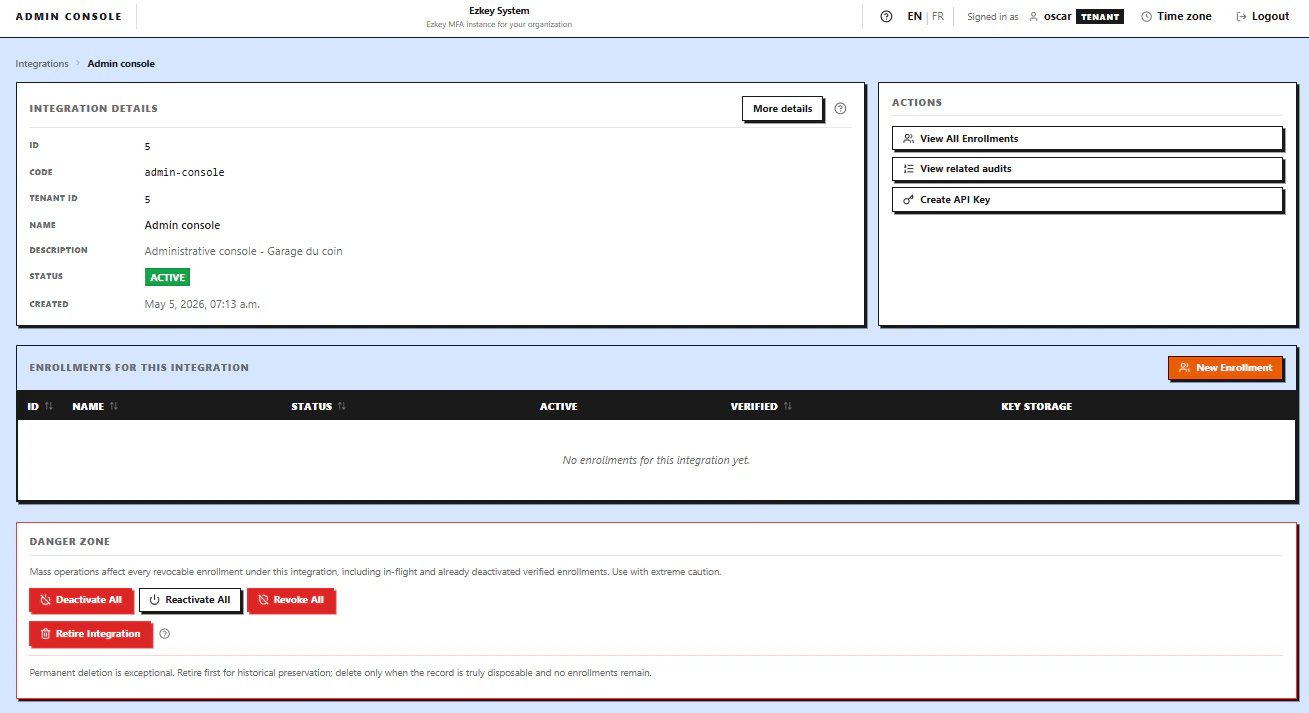Click the DANGER ZONE heading
The width and height of the screenshot is (1309, 713).
[x=70, y=542]
